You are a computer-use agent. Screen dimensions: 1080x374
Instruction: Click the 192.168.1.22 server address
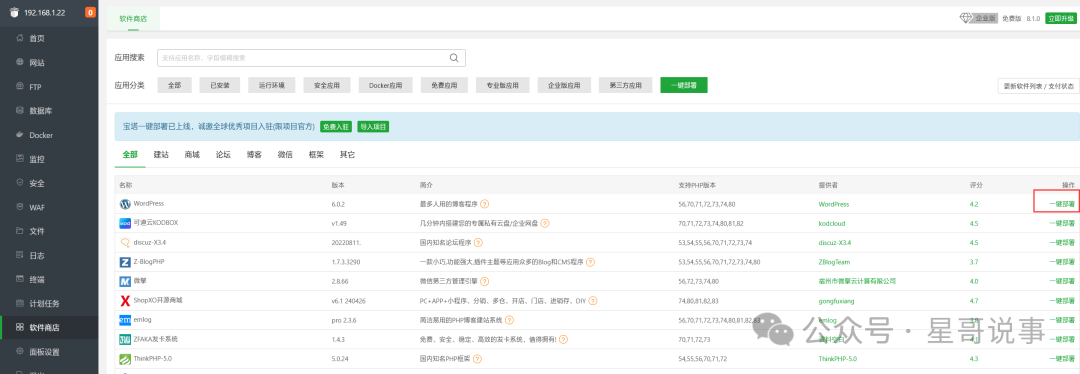(x=46, y=12)
